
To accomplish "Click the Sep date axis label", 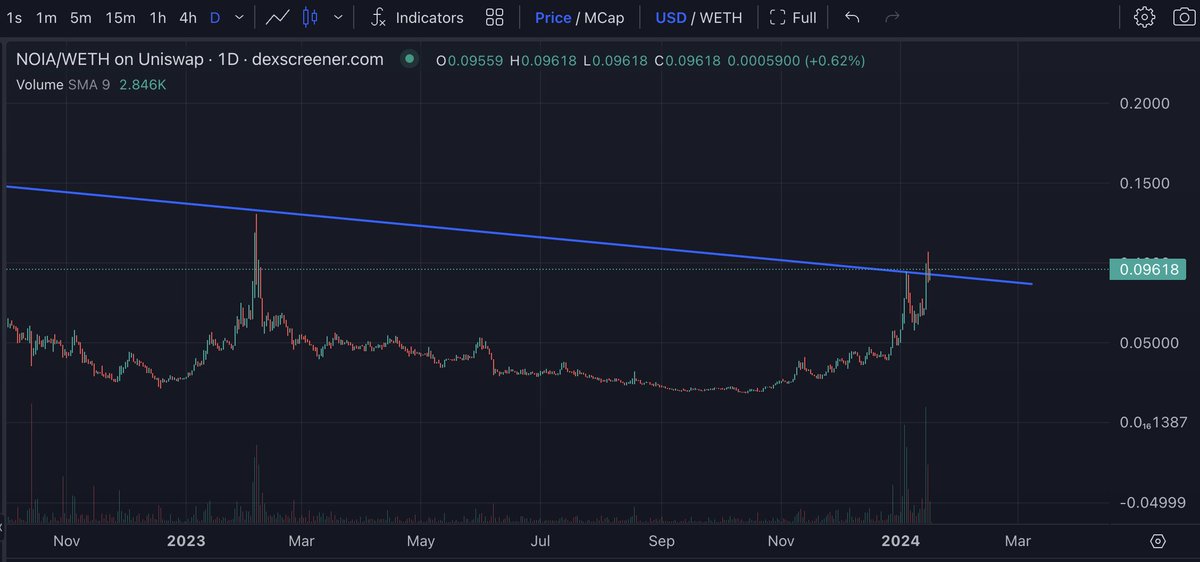I will [662, 541].
